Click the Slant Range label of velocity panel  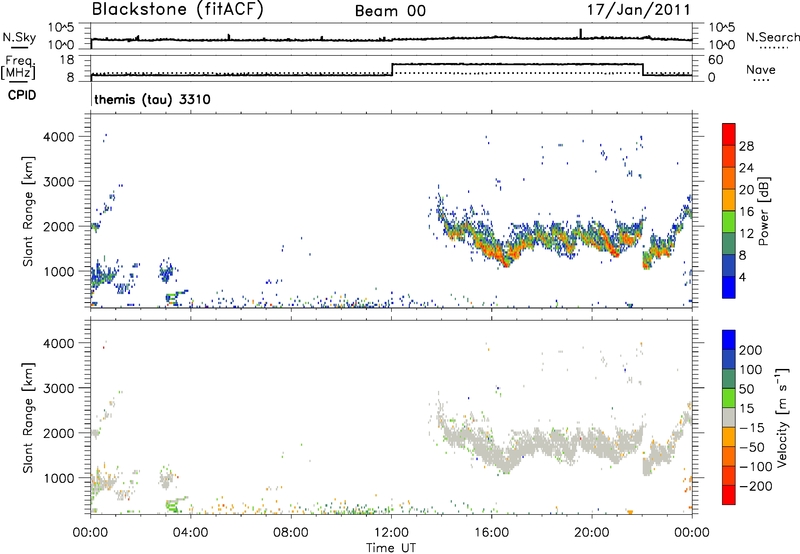pos(28,418)
